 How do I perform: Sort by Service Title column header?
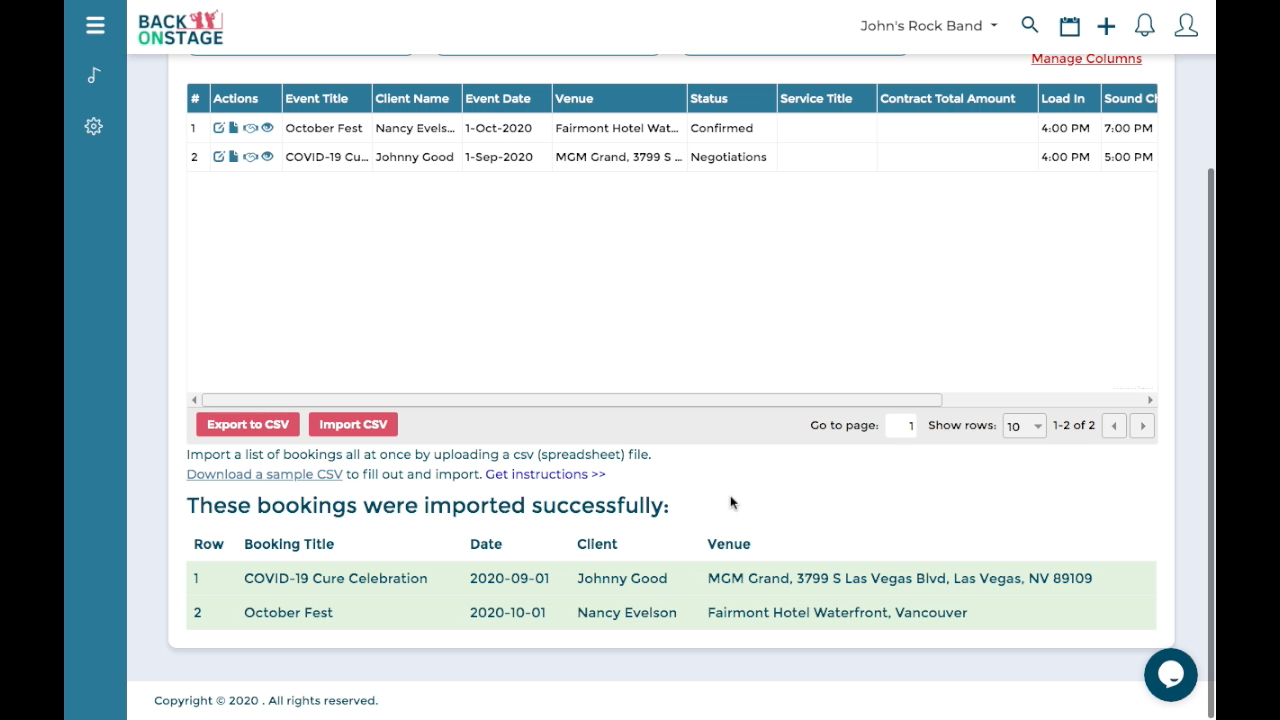click(x=826, y=98)
